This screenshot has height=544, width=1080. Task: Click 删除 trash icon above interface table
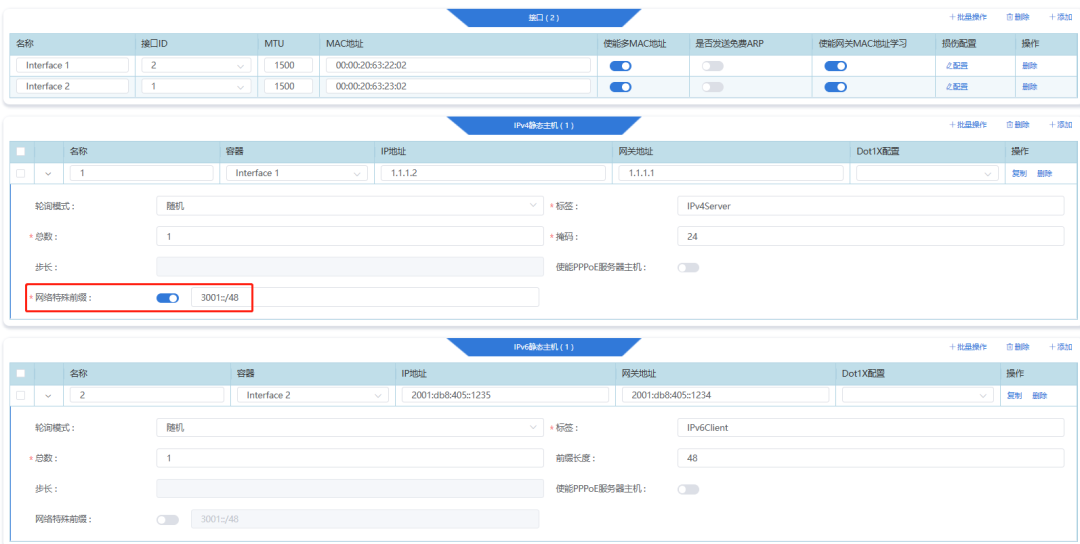[x=1010, y=17]
